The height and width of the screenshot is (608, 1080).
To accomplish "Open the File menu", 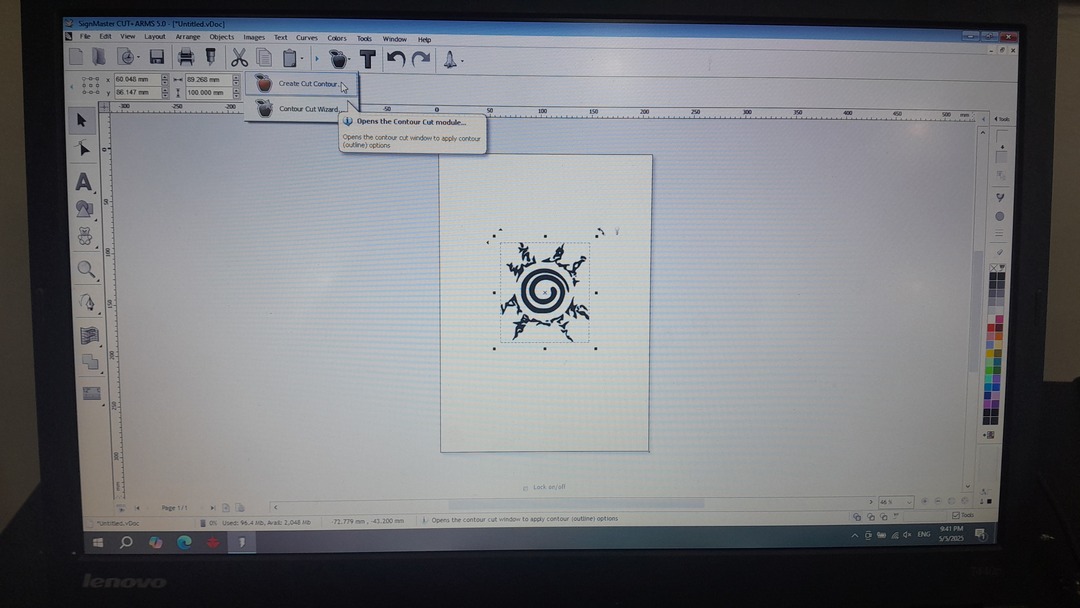I will 85,36.
